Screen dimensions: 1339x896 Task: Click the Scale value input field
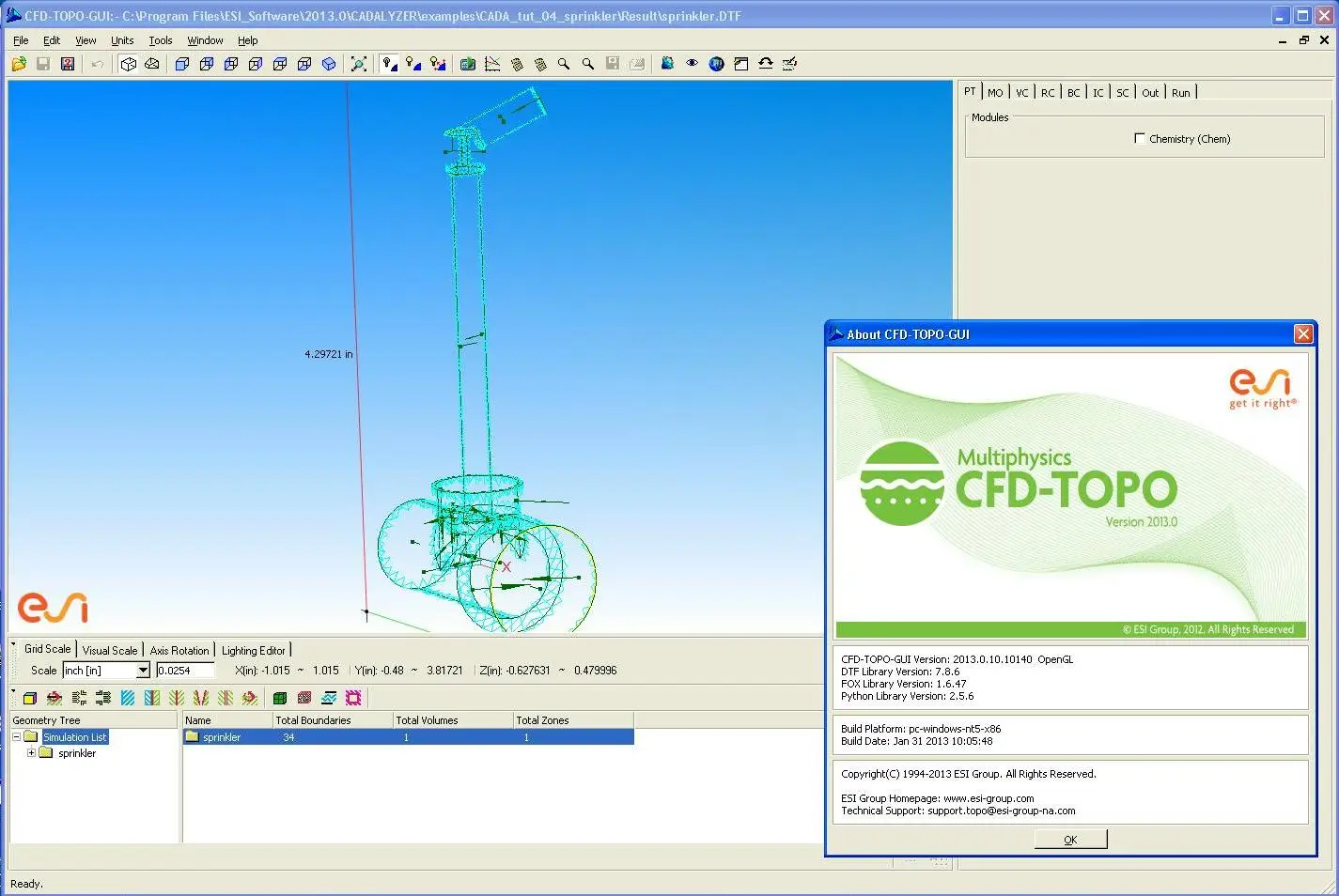pos(184,670)
